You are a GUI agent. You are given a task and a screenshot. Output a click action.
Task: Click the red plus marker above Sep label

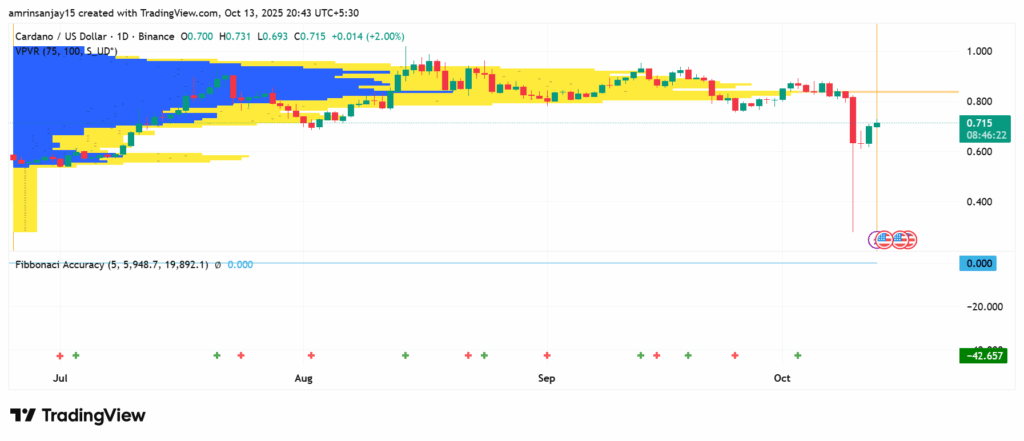[546, 355]
